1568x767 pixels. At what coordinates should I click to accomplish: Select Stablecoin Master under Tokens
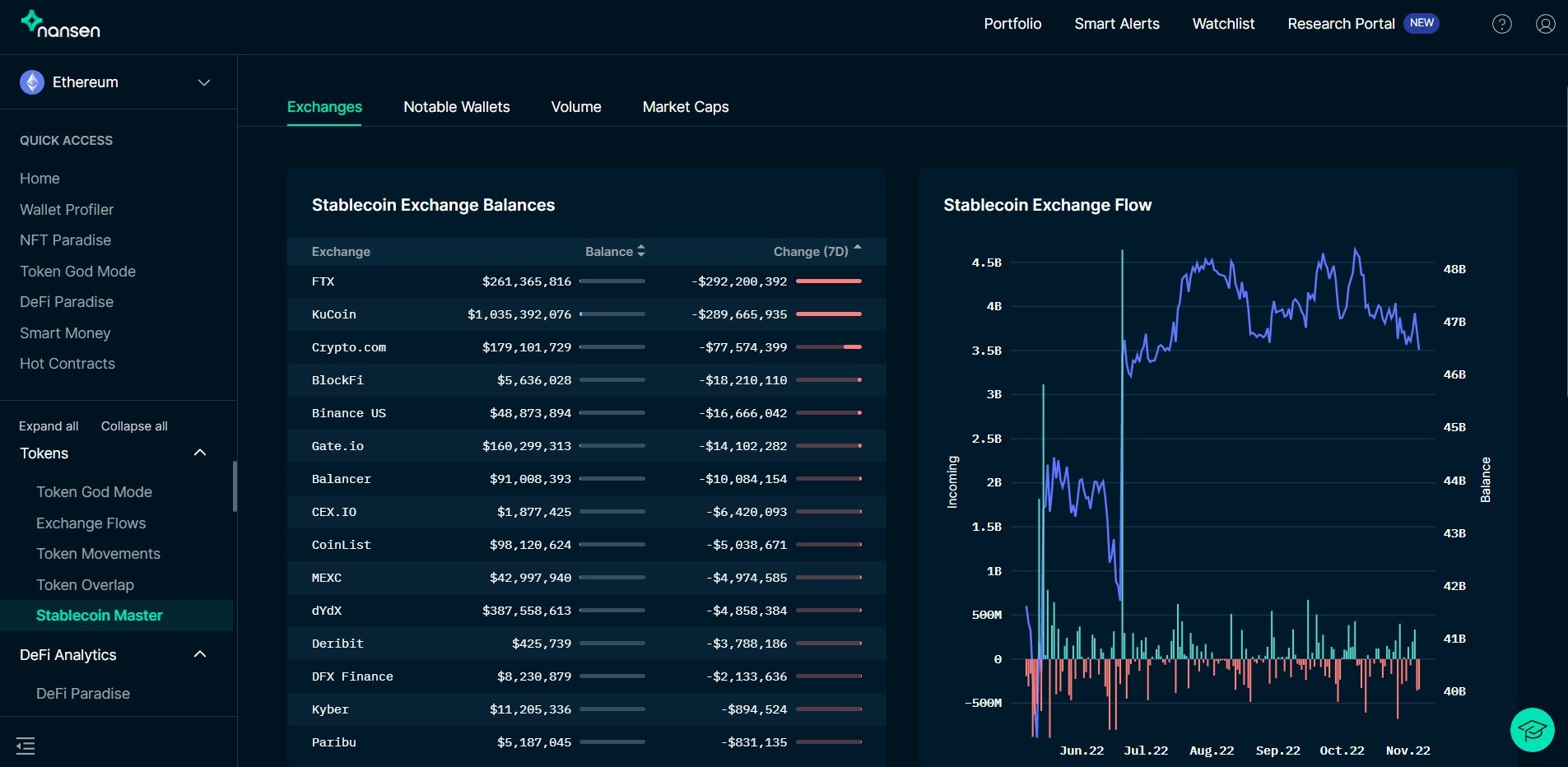pos(100,616)
